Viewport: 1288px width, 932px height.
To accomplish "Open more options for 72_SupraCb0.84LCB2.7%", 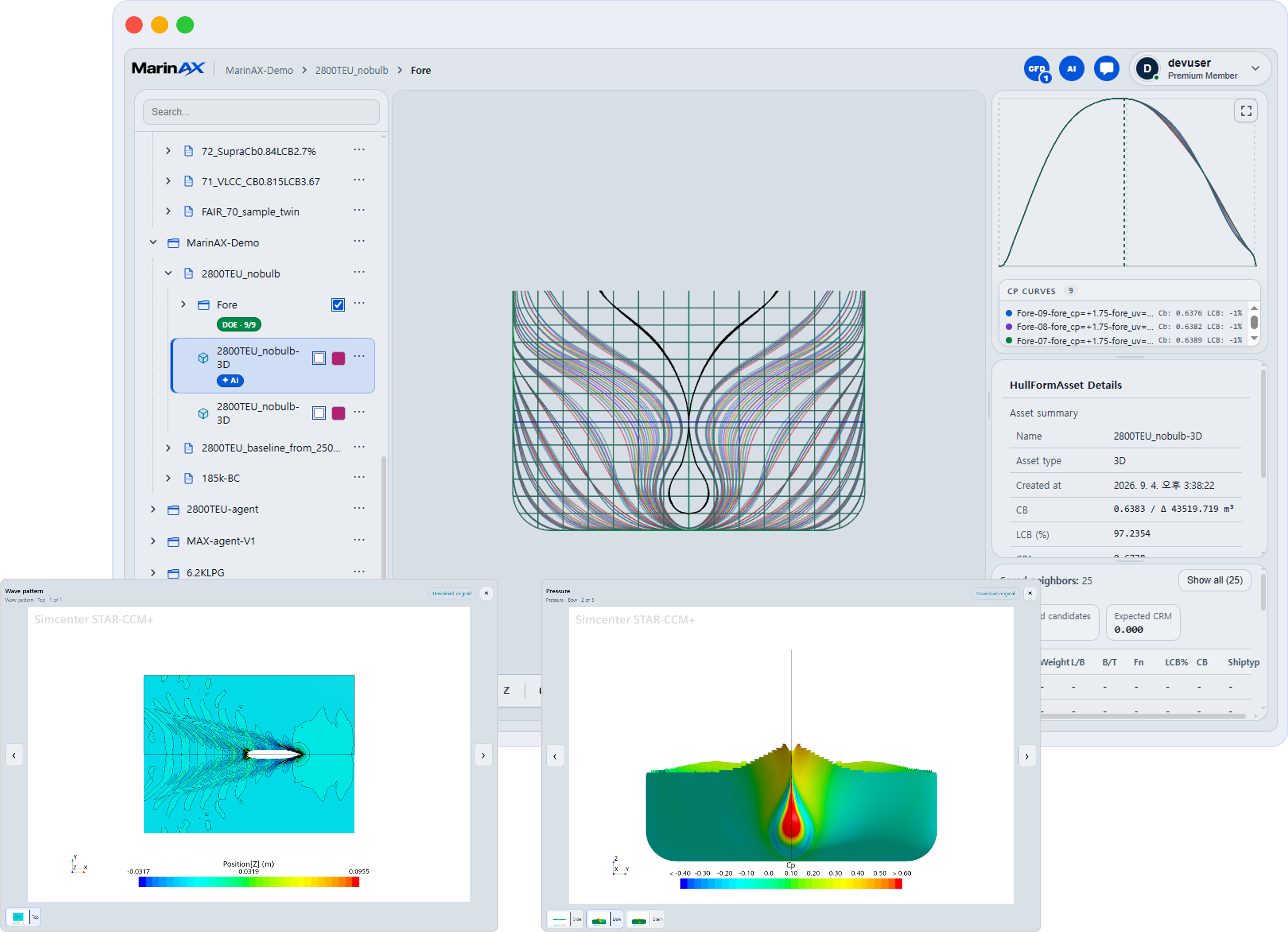I will (359, 151).
